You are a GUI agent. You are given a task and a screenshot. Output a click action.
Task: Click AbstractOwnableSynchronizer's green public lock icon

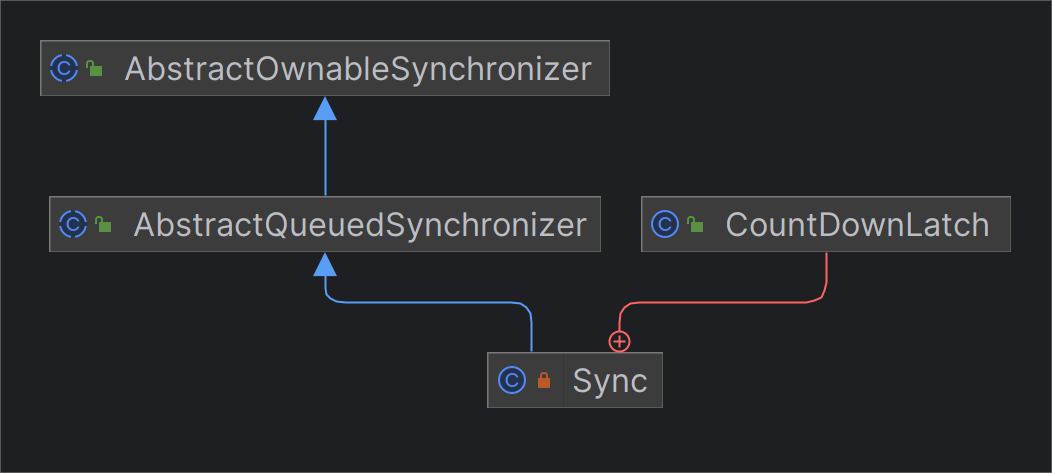94,69
